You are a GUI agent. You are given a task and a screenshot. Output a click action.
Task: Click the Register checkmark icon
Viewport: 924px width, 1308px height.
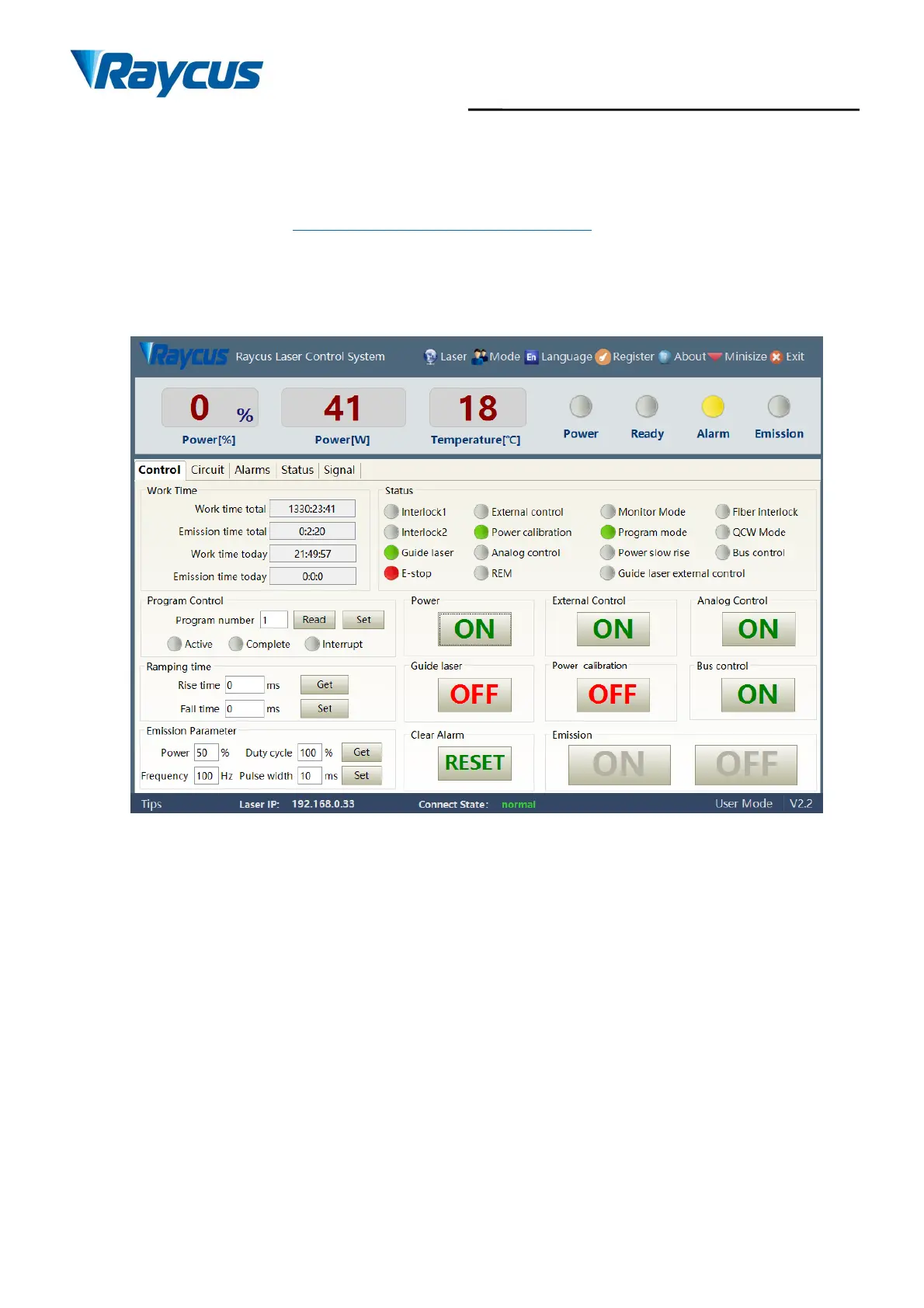click(603, 357)
